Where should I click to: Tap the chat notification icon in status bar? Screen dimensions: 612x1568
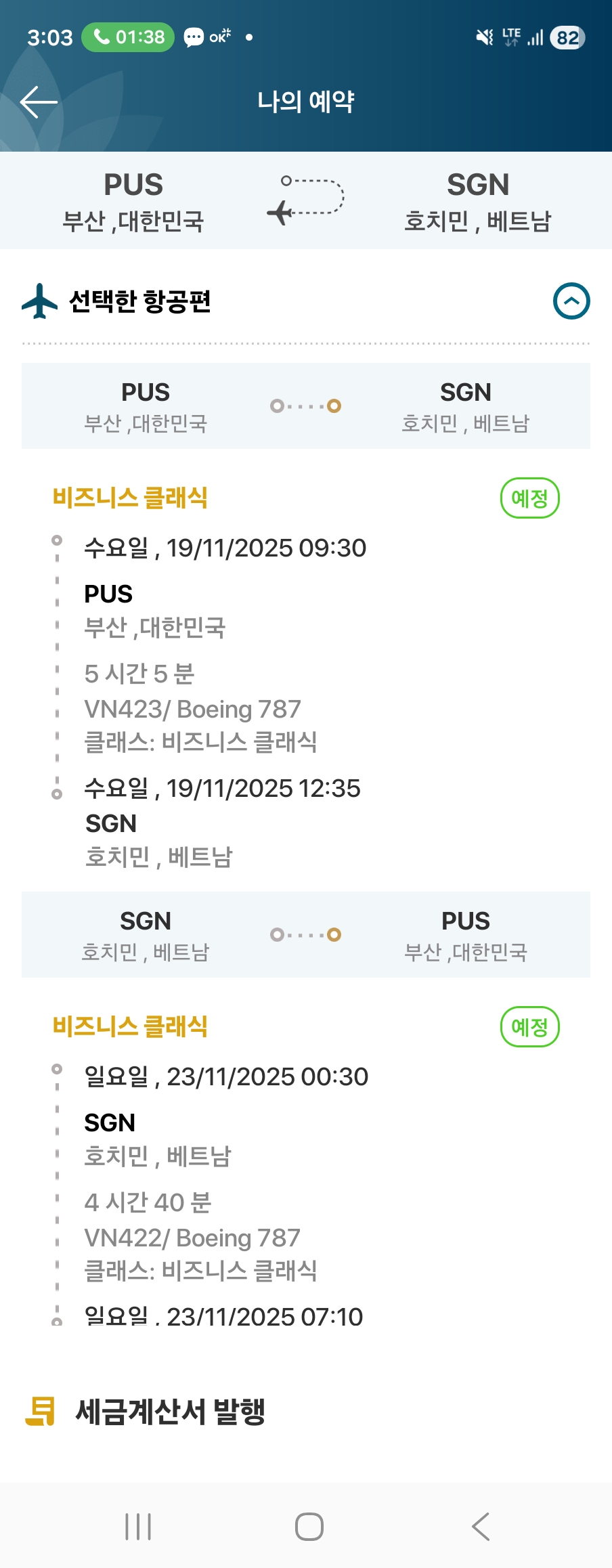[194, 37]
